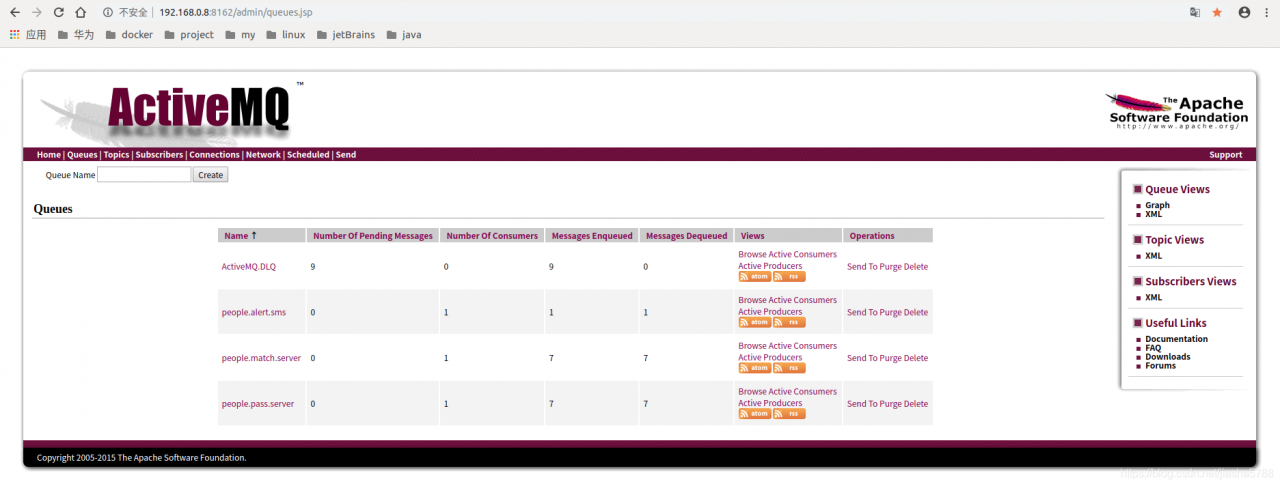Open atom feed for people.alert.sms
1280x486 pixels.
(754, 323)
